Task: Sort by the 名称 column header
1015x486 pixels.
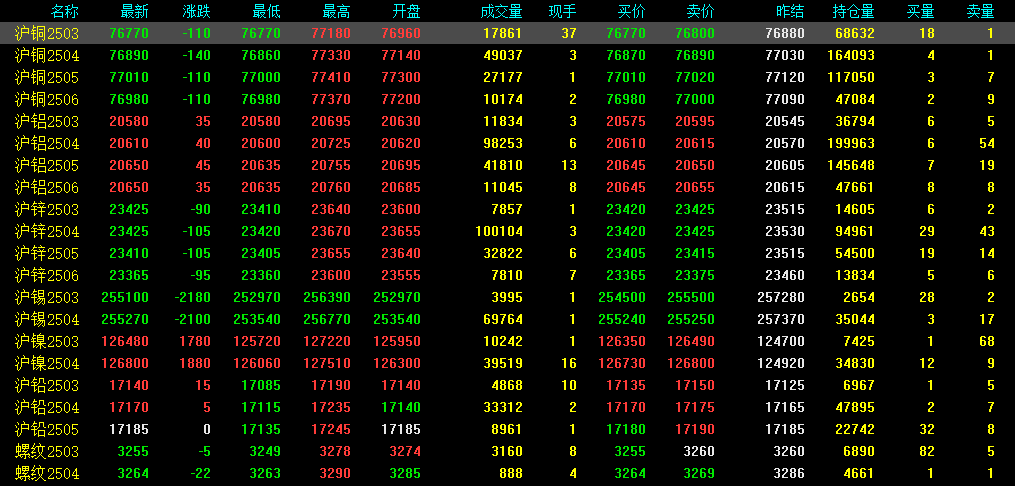Action: pos(66,11)
